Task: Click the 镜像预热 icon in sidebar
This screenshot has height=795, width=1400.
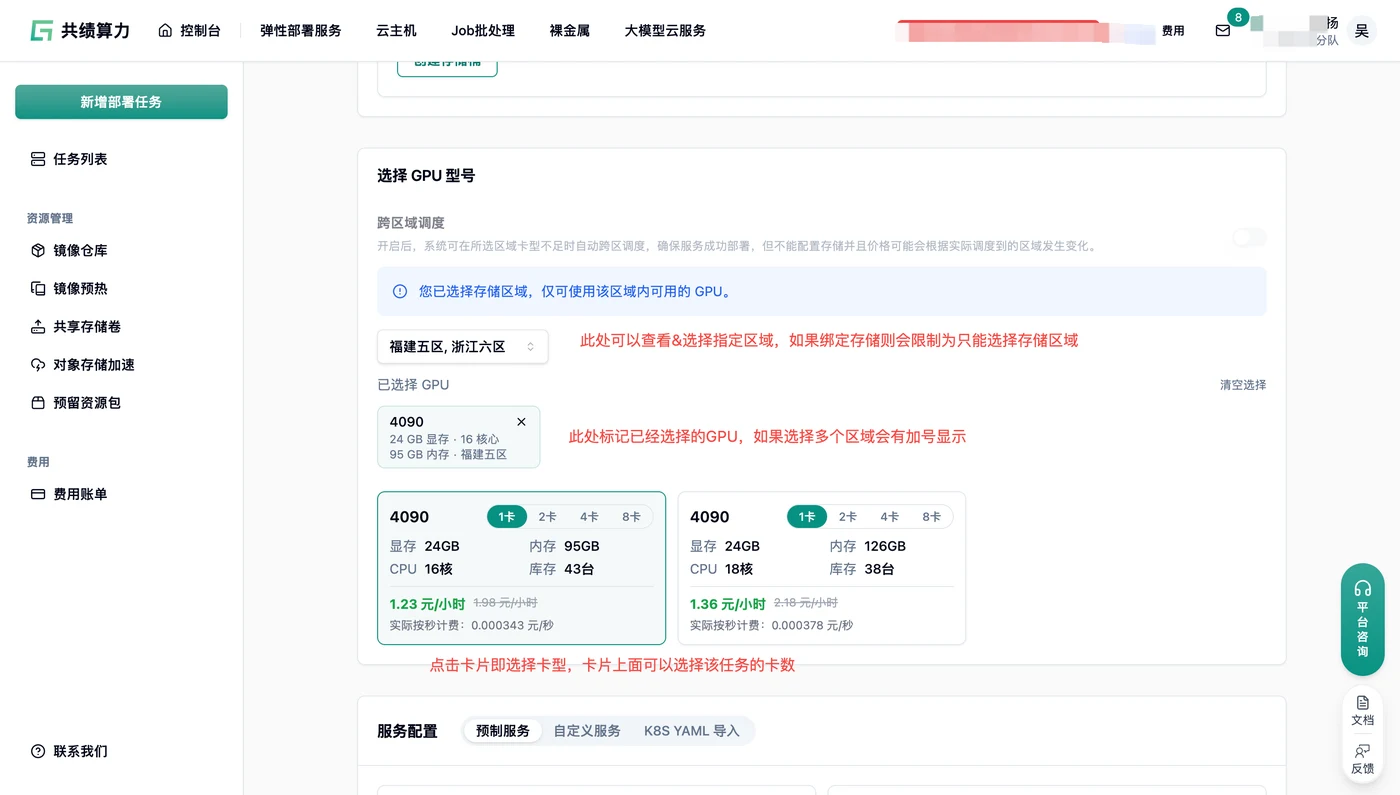Action: [38, 289]
